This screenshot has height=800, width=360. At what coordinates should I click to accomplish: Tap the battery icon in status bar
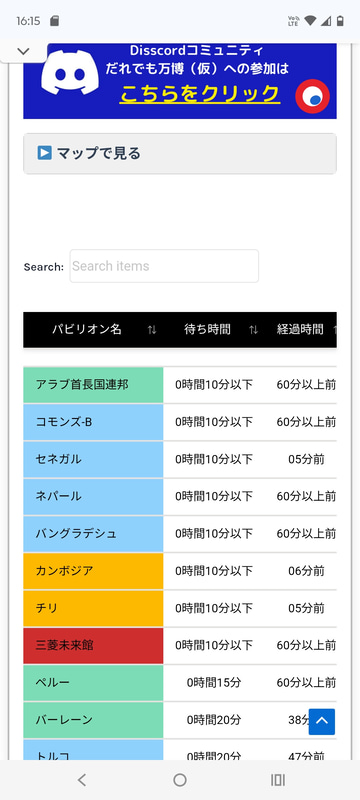click(340, 21)
